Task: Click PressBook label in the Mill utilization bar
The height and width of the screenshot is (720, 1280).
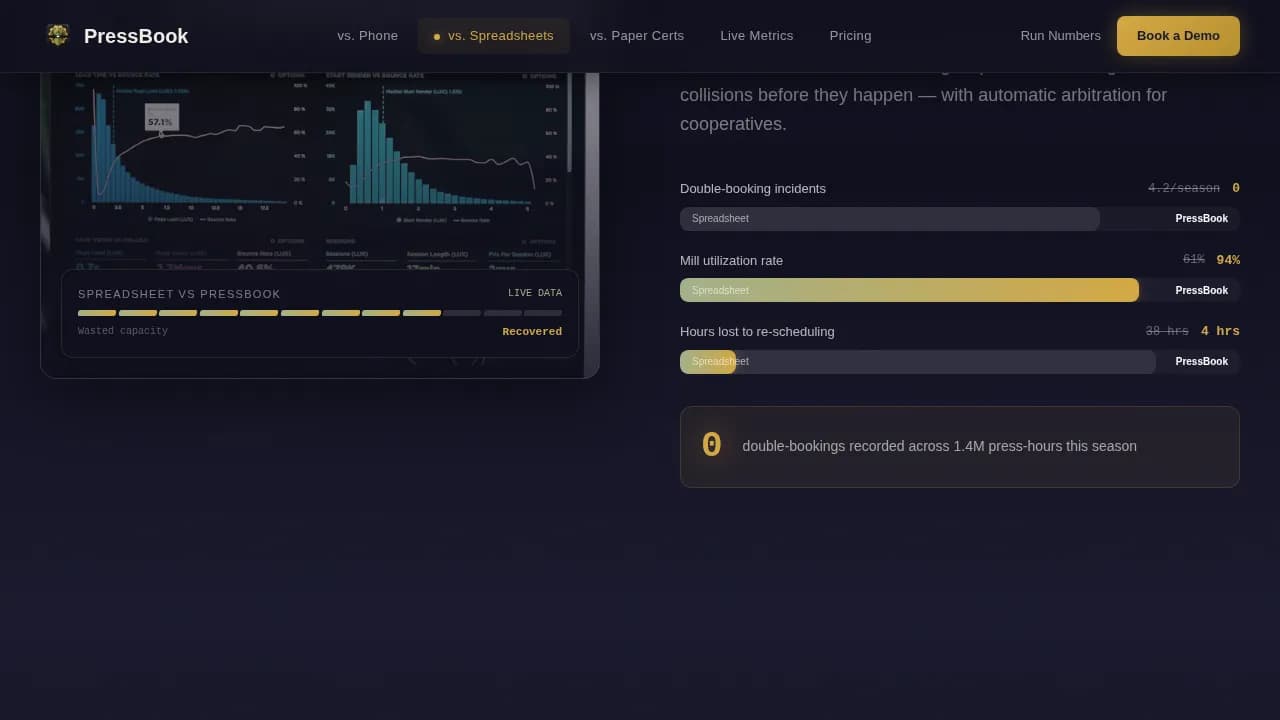Action: [x=1202, y=290]
